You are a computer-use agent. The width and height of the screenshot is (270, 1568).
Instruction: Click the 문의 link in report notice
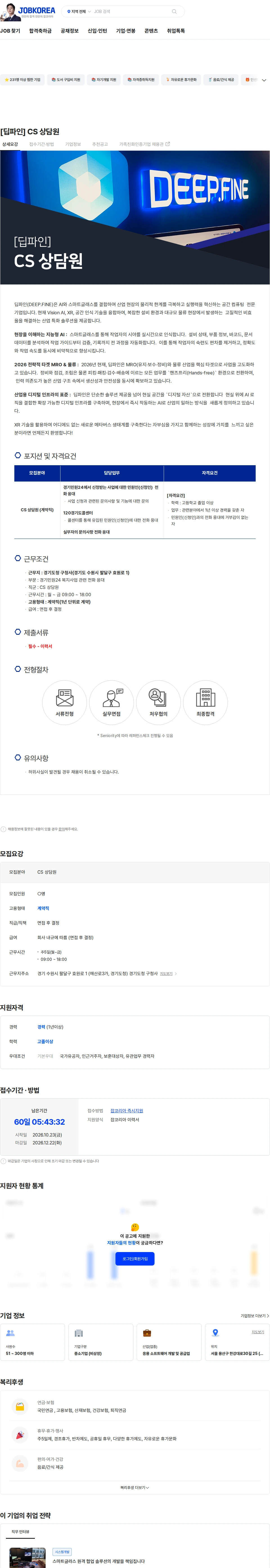click(61, 829)
